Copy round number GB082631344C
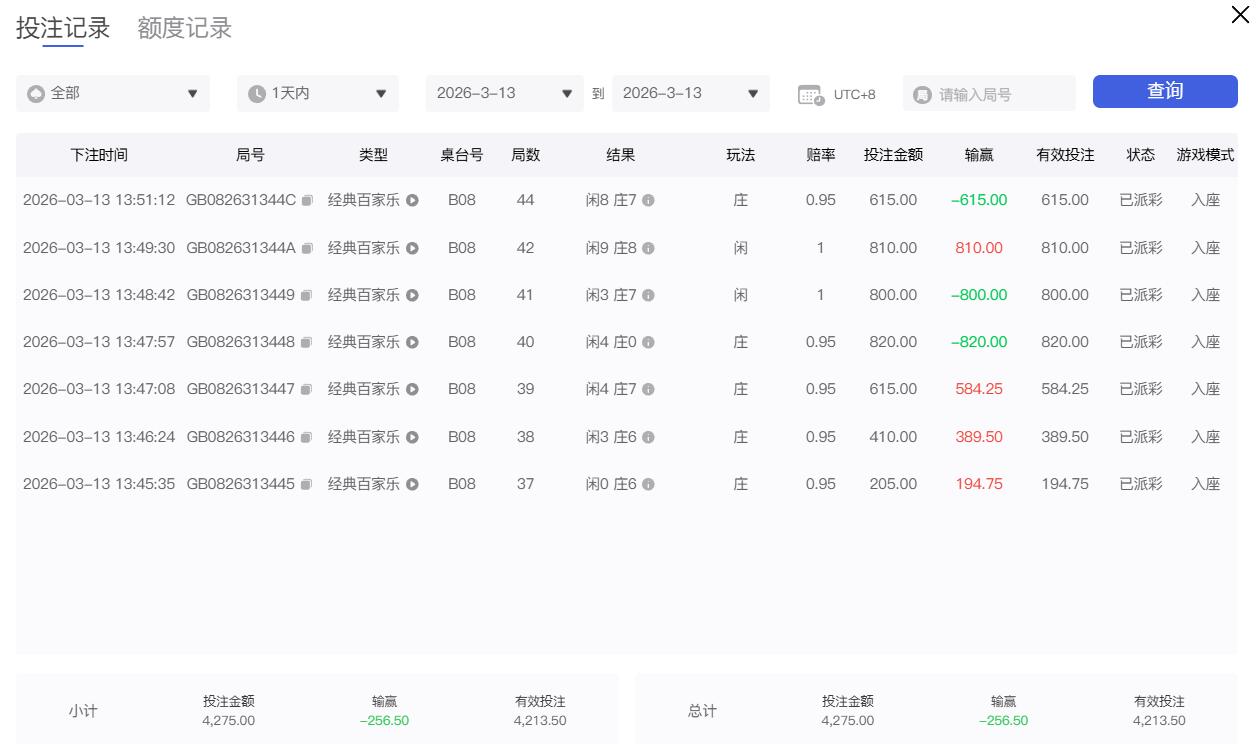Screen dimensions: 1257x744 pyautogui.click(x=308, y=201)
